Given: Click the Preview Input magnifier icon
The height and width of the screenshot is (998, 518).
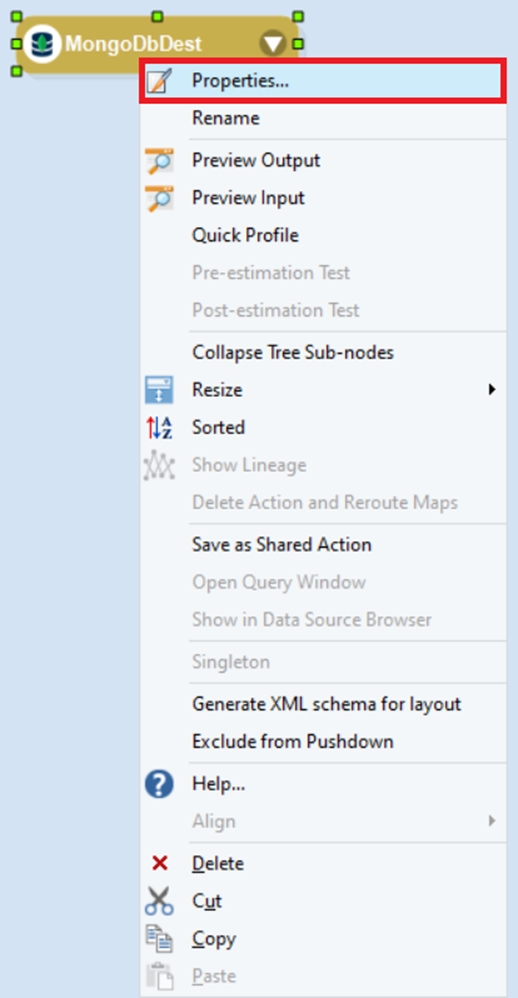Looking at the screenshot, I should (x=158, y=199).
